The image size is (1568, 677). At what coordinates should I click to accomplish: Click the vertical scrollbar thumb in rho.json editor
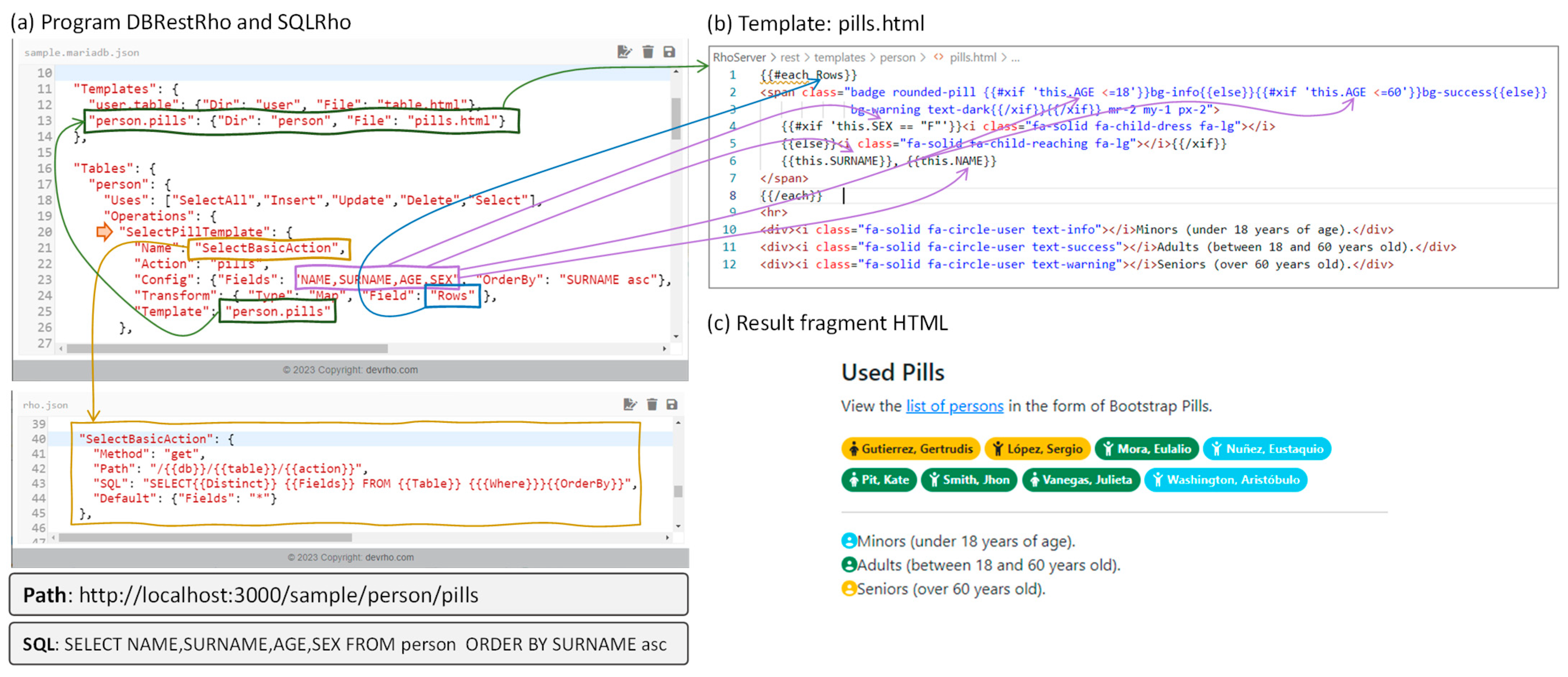point(678,491)
